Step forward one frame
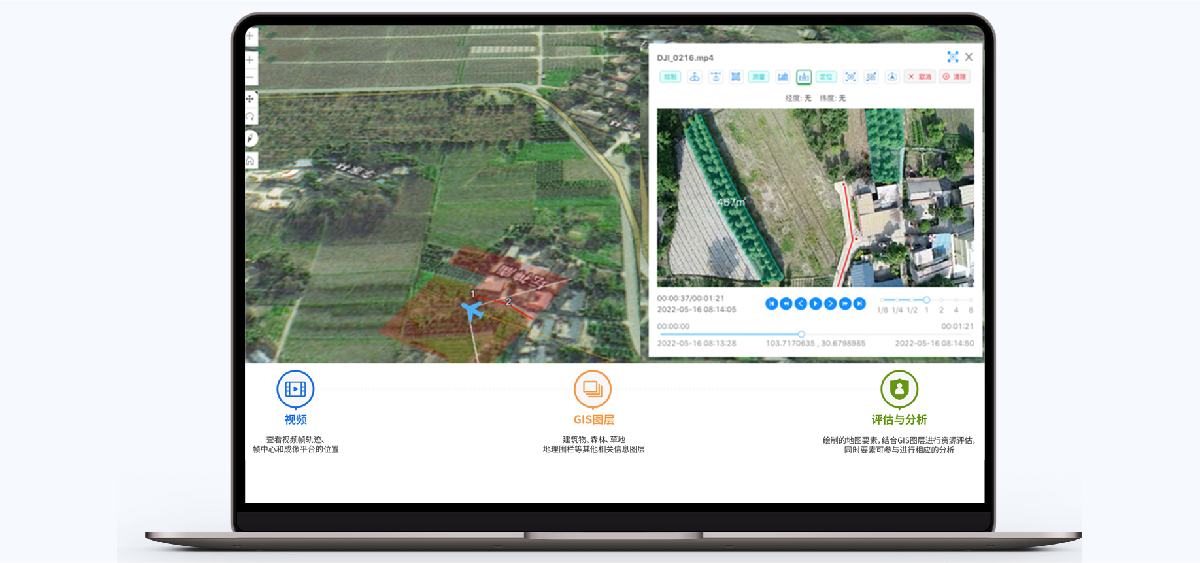The width and height of the screenshot is (1200, 563). tap(830, 303)
